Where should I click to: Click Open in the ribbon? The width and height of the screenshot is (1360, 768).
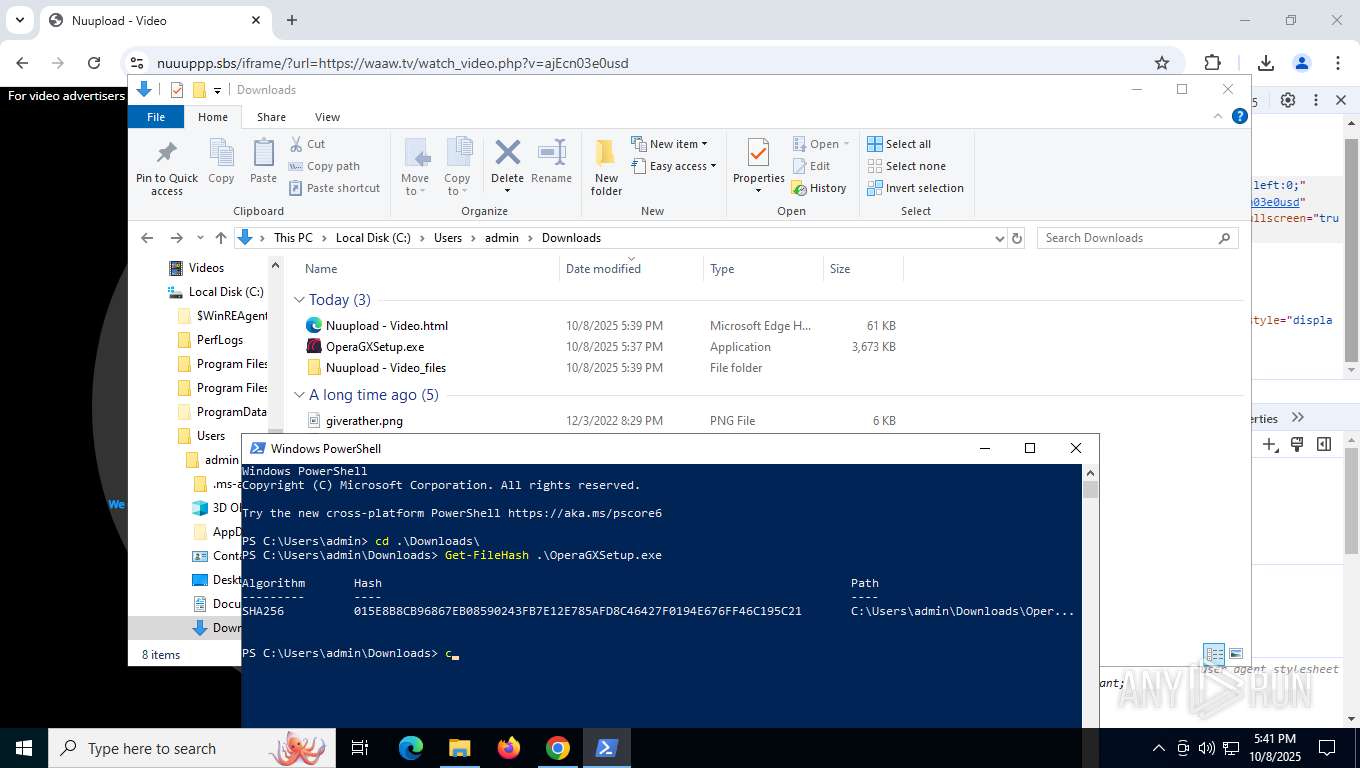[x=820, y=144]
